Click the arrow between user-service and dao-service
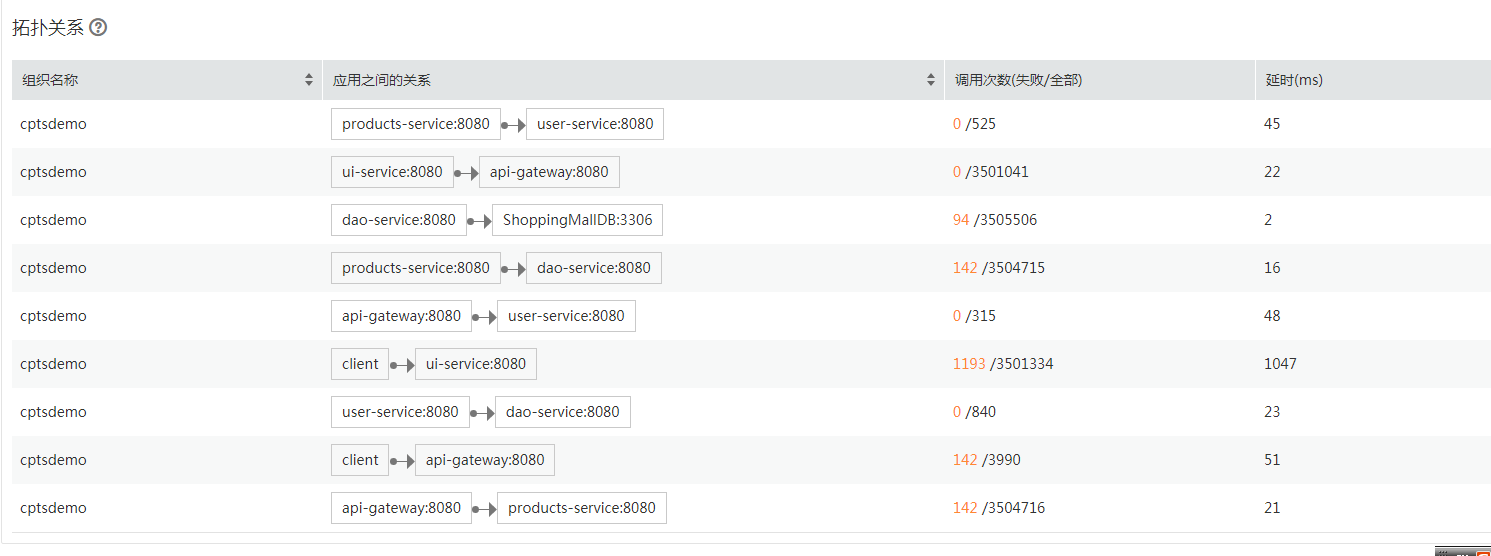 coord(482,412)
